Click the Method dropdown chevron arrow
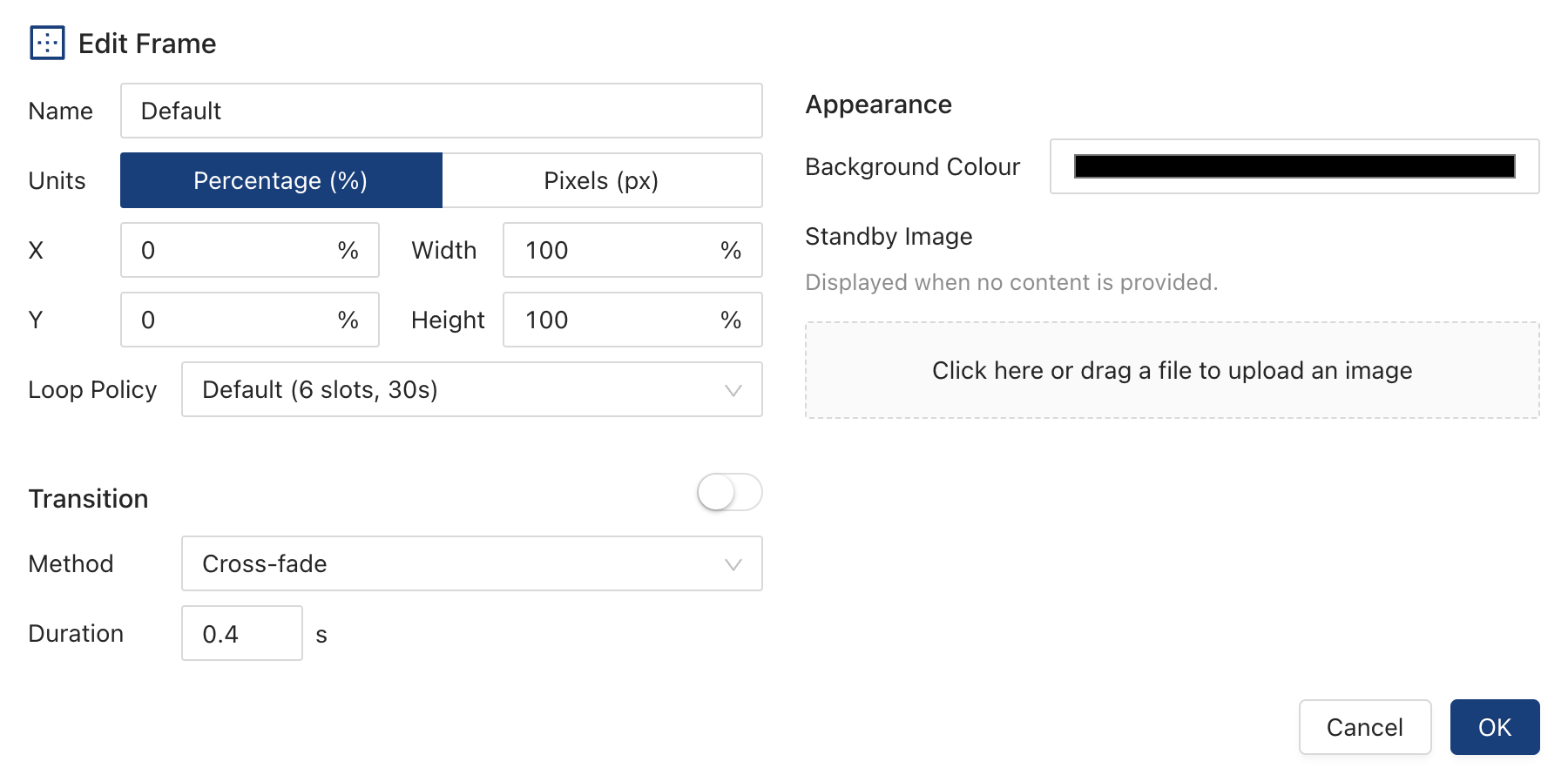Viewport: 1568px width, 775px height. [733, 564]
